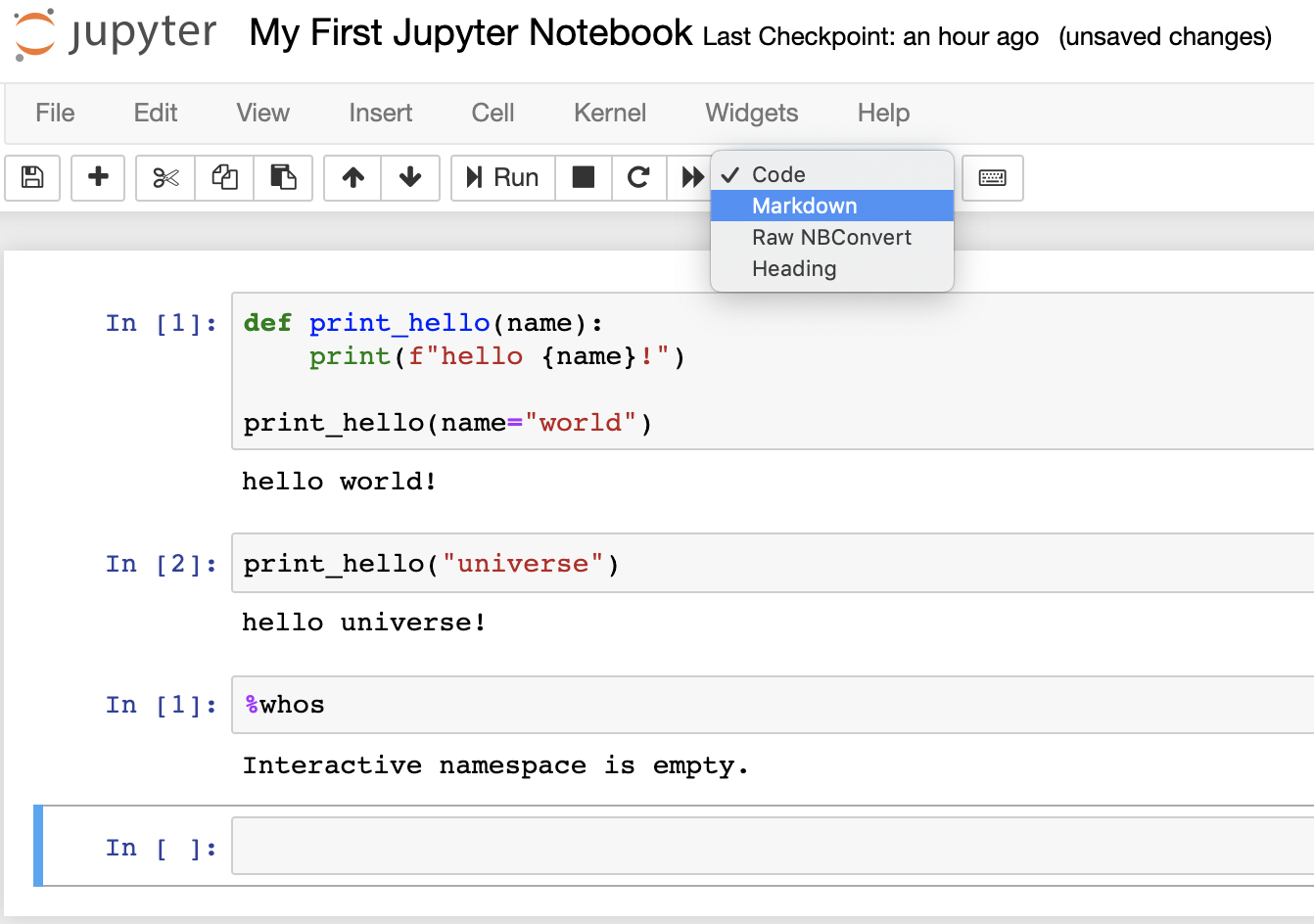Image resolution: width=1314 pixels, height=924 pixels.
Task: Click the In [ ]: prompt of empty cell
Action: [162, 848]
